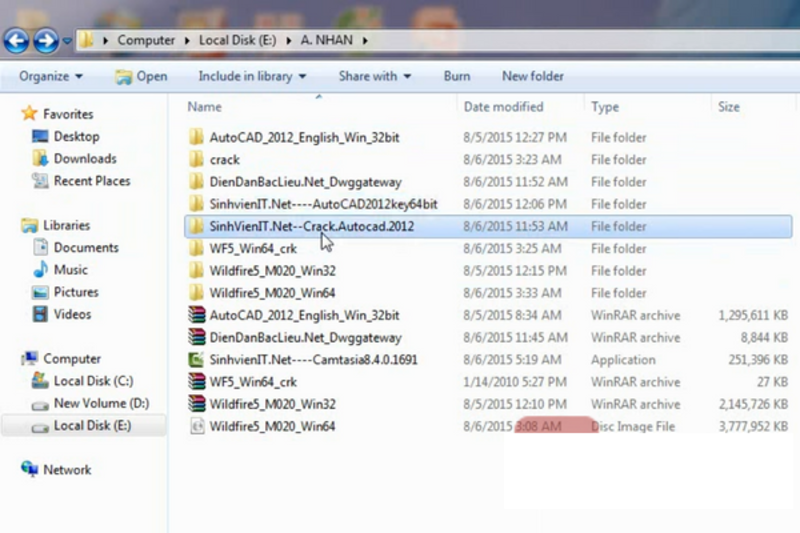This screenshot has height=533, width=800.
Task: Select Computer in the address breadcrumb
Action: 146,40
